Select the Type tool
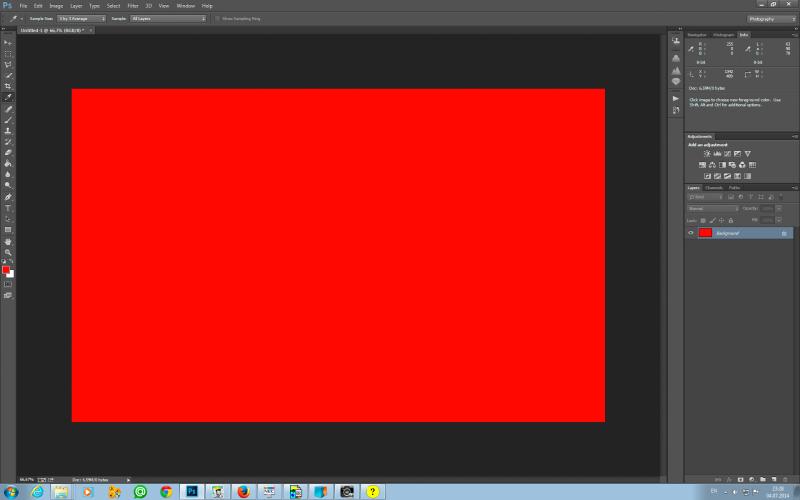The width and height of the screenshot is (800, 500). pos(8,208)
